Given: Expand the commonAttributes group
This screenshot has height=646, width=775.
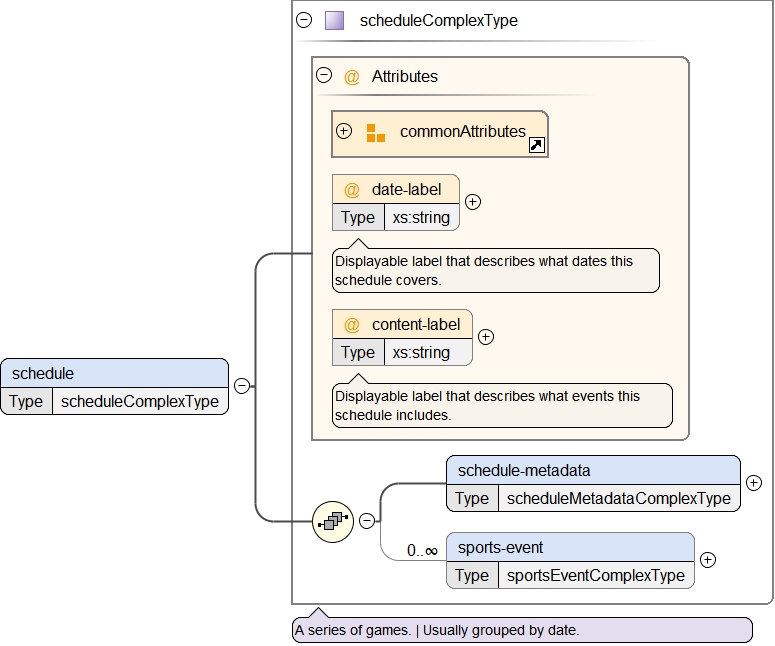Looking at the screenshot, I should click(344, 131).
